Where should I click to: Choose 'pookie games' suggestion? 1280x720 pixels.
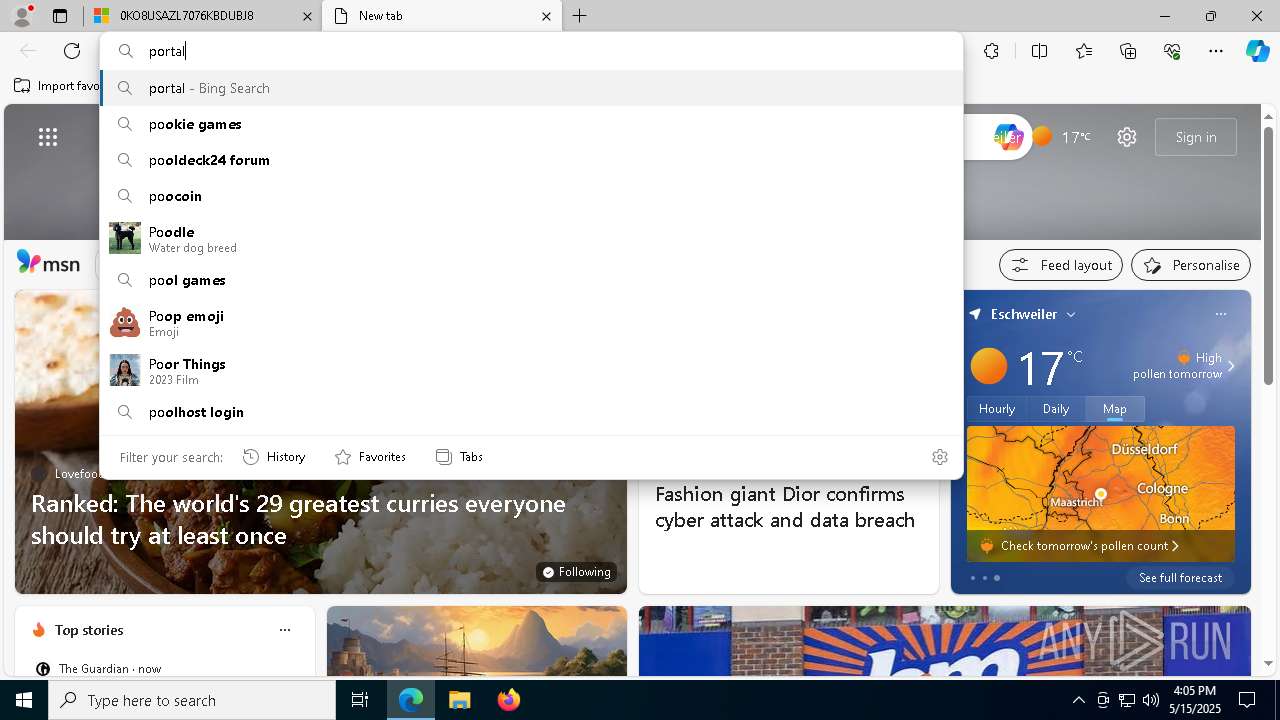(x=531, y=124)
